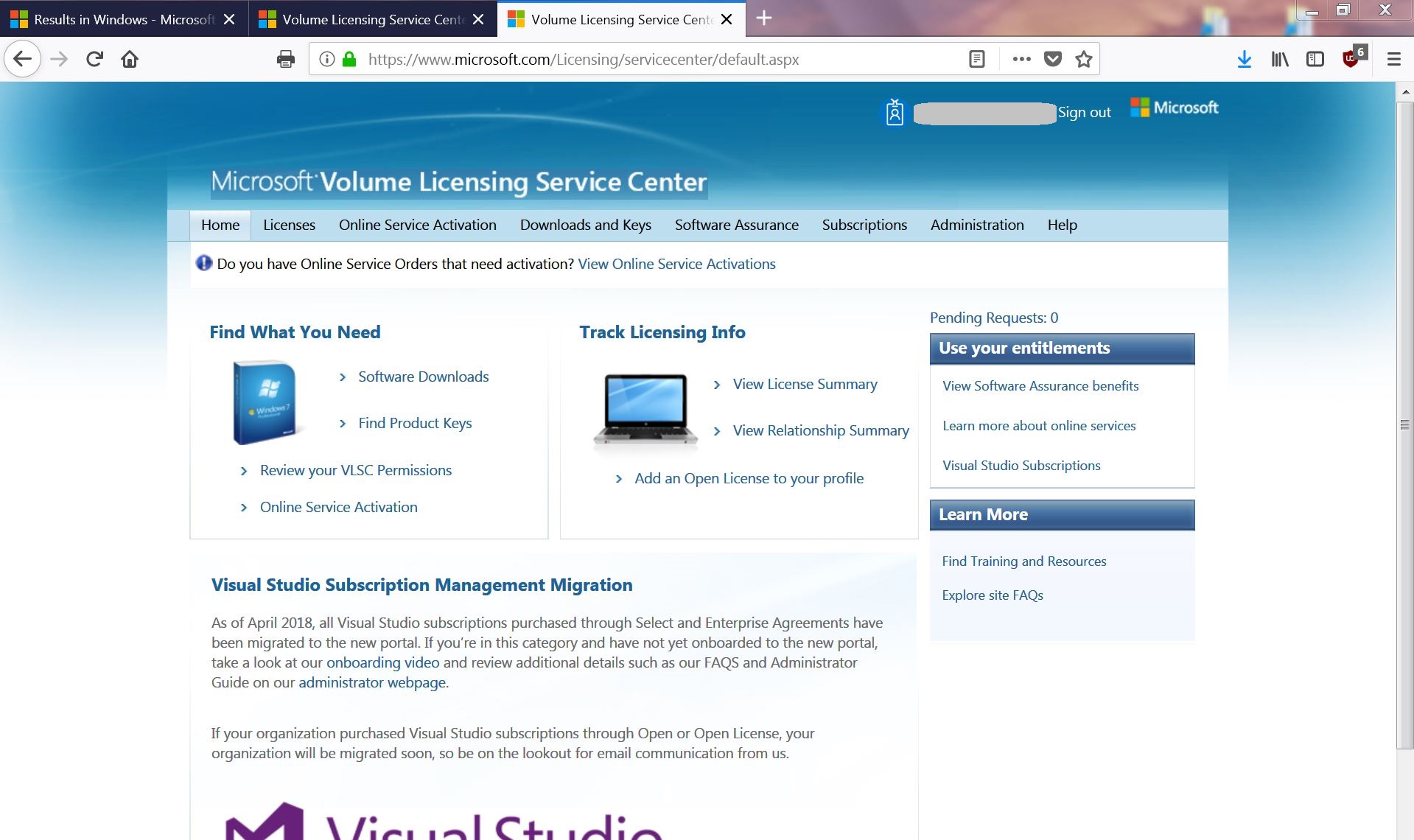Click the page vertical scrollbar thumb

tap(1404, 425)
